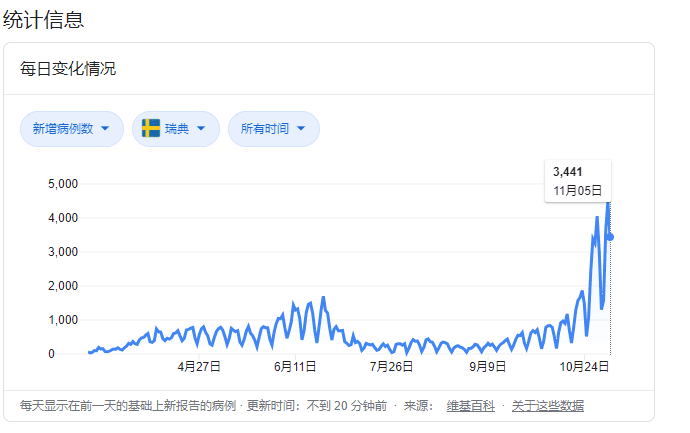Open the 新增病例数 metric dropdown

click(71, 128)
